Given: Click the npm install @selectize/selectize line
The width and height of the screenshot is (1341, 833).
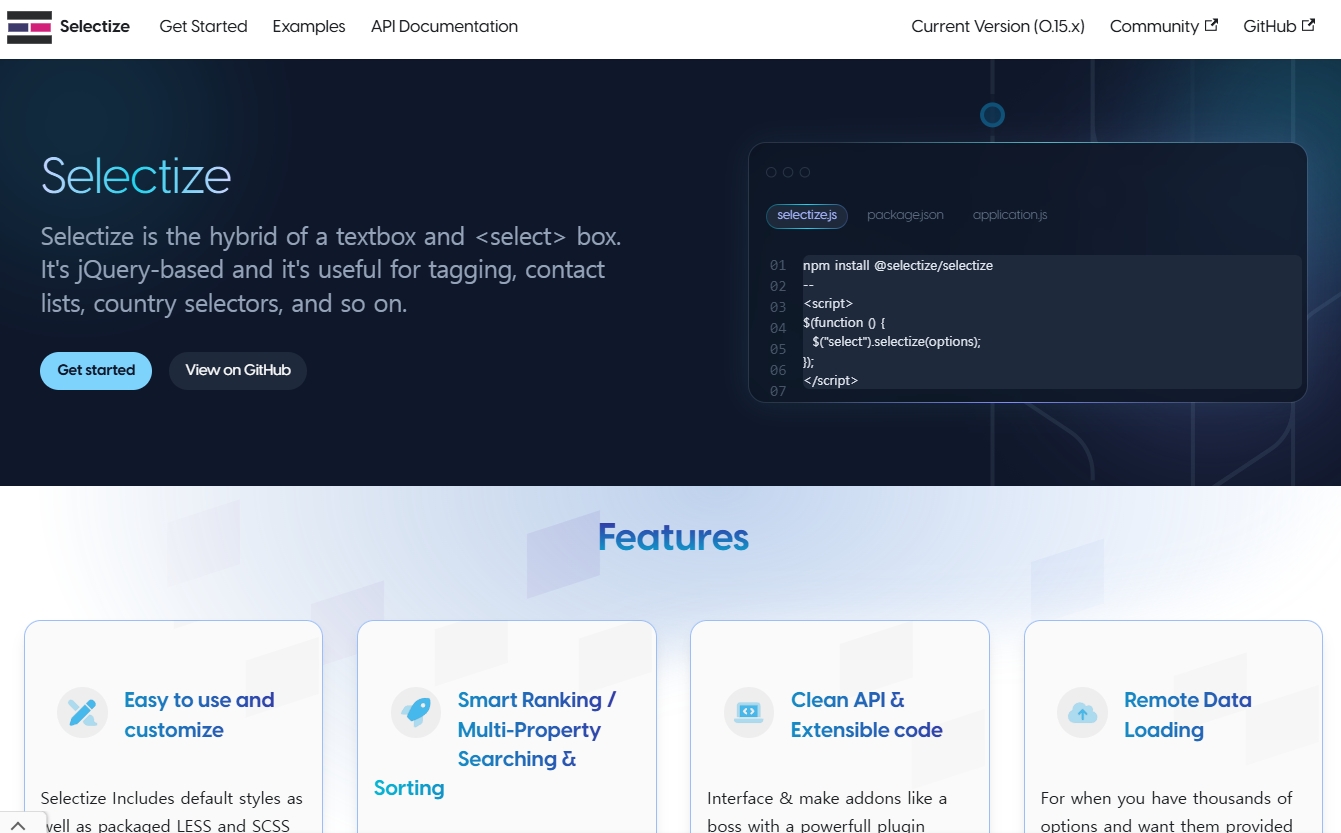Looking at the screenshot, I should click(x=898, y=266).
